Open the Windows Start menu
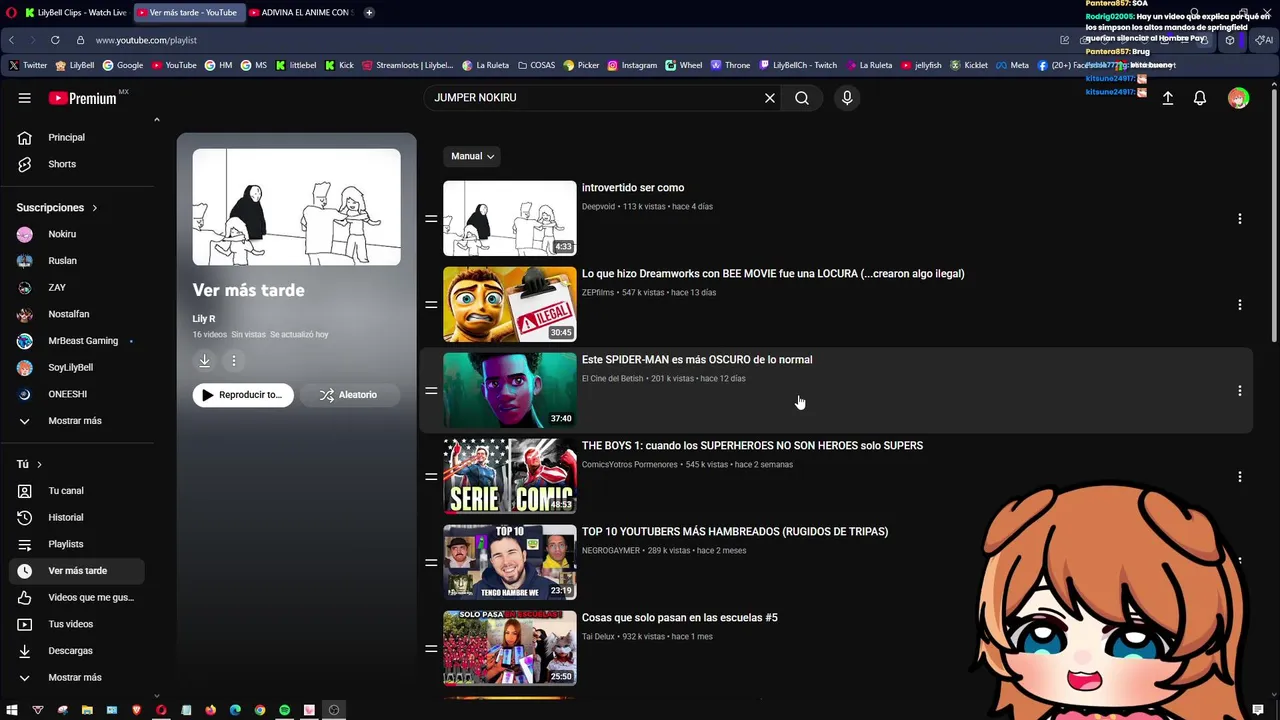 [13, 710]
